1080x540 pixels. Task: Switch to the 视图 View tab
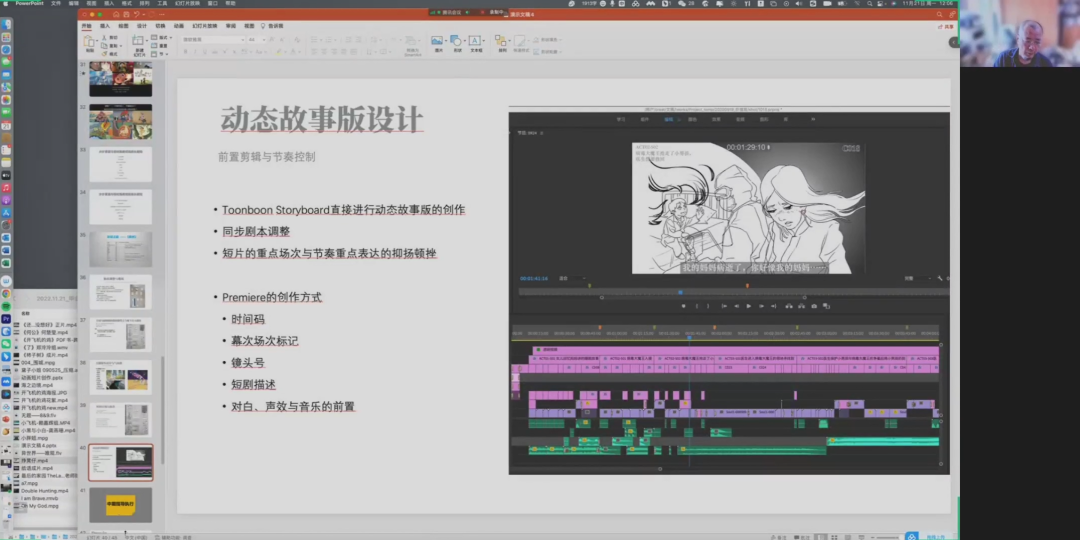point(249,26)
